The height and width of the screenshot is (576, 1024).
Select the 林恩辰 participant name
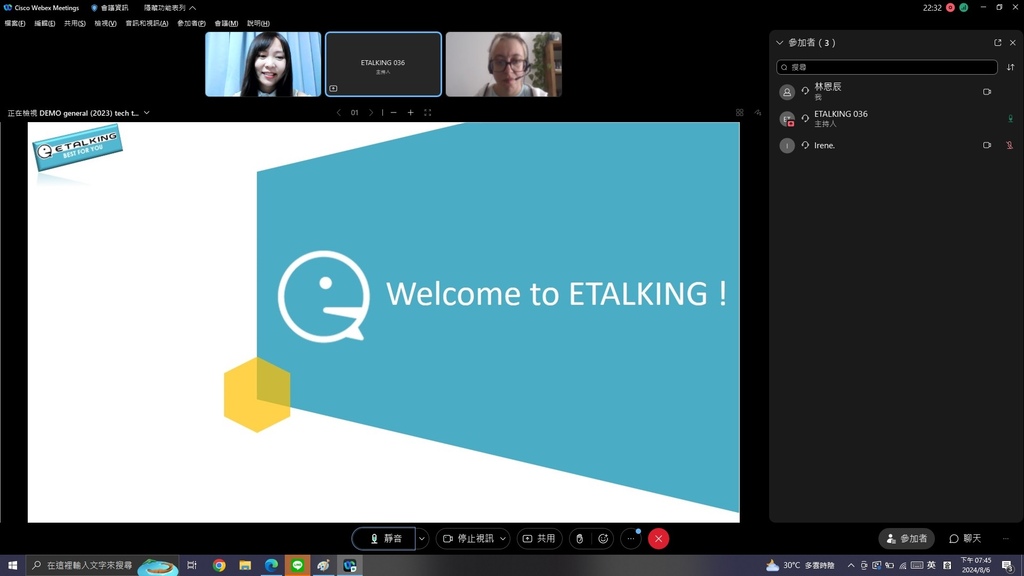point(827,87)
